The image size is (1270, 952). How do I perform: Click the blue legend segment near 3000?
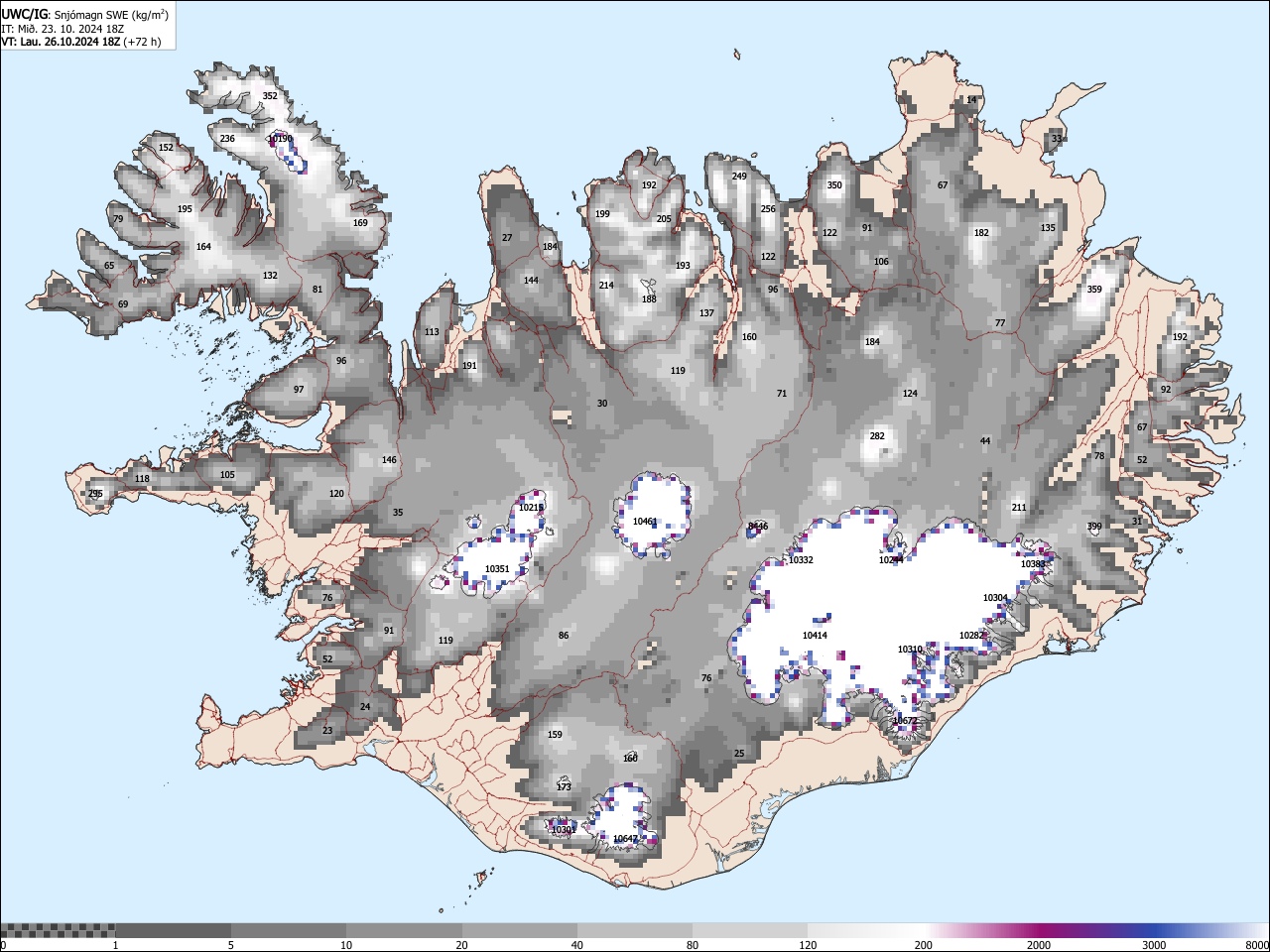1154,930
